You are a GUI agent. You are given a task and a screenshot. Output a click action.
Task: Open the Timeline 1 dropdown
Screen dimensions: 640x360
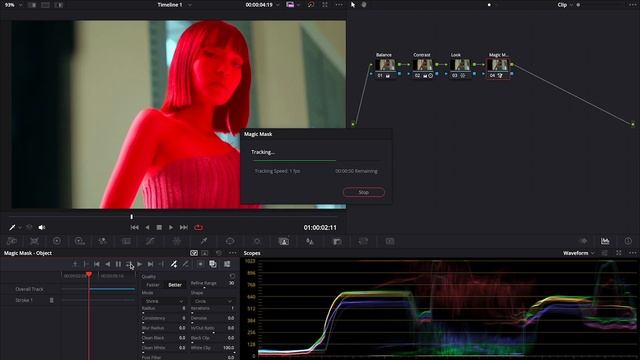[174, 5]
